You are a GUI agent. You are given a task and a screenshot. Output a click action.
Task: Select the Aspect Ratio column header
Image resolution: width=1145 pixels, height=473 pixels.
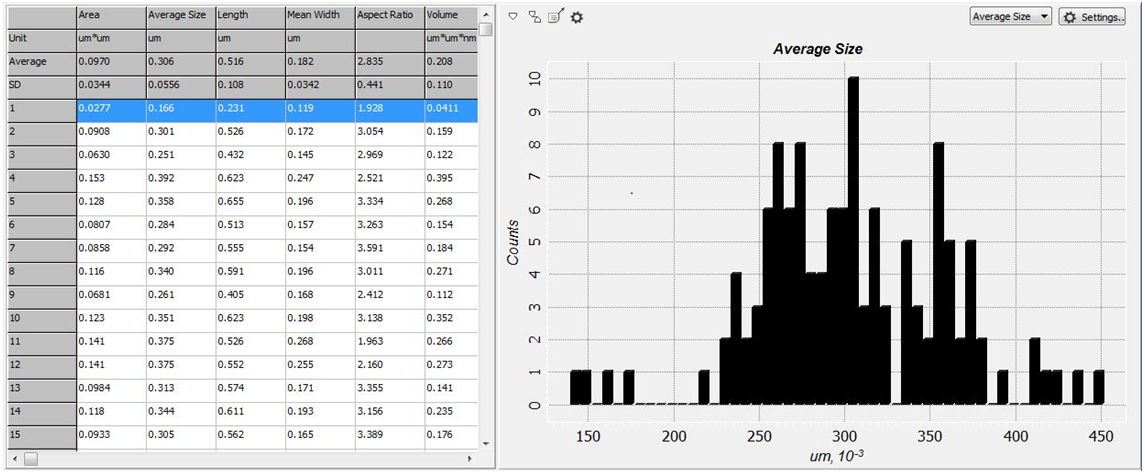[388, 16]
